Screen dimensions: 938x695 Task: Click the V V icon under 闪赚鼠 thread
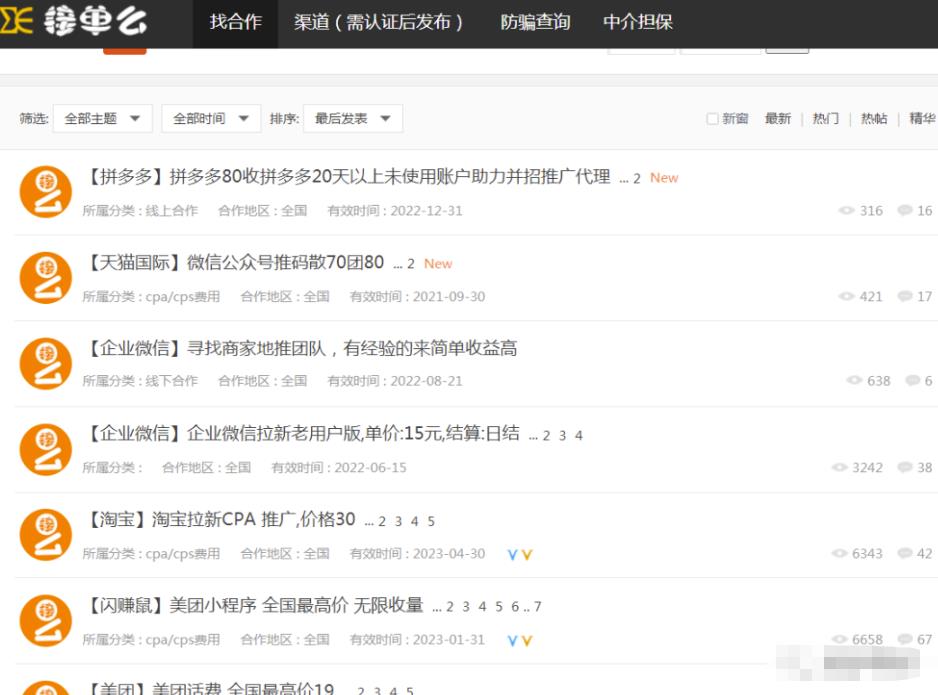pyautogui.click(x=520, y=639)
